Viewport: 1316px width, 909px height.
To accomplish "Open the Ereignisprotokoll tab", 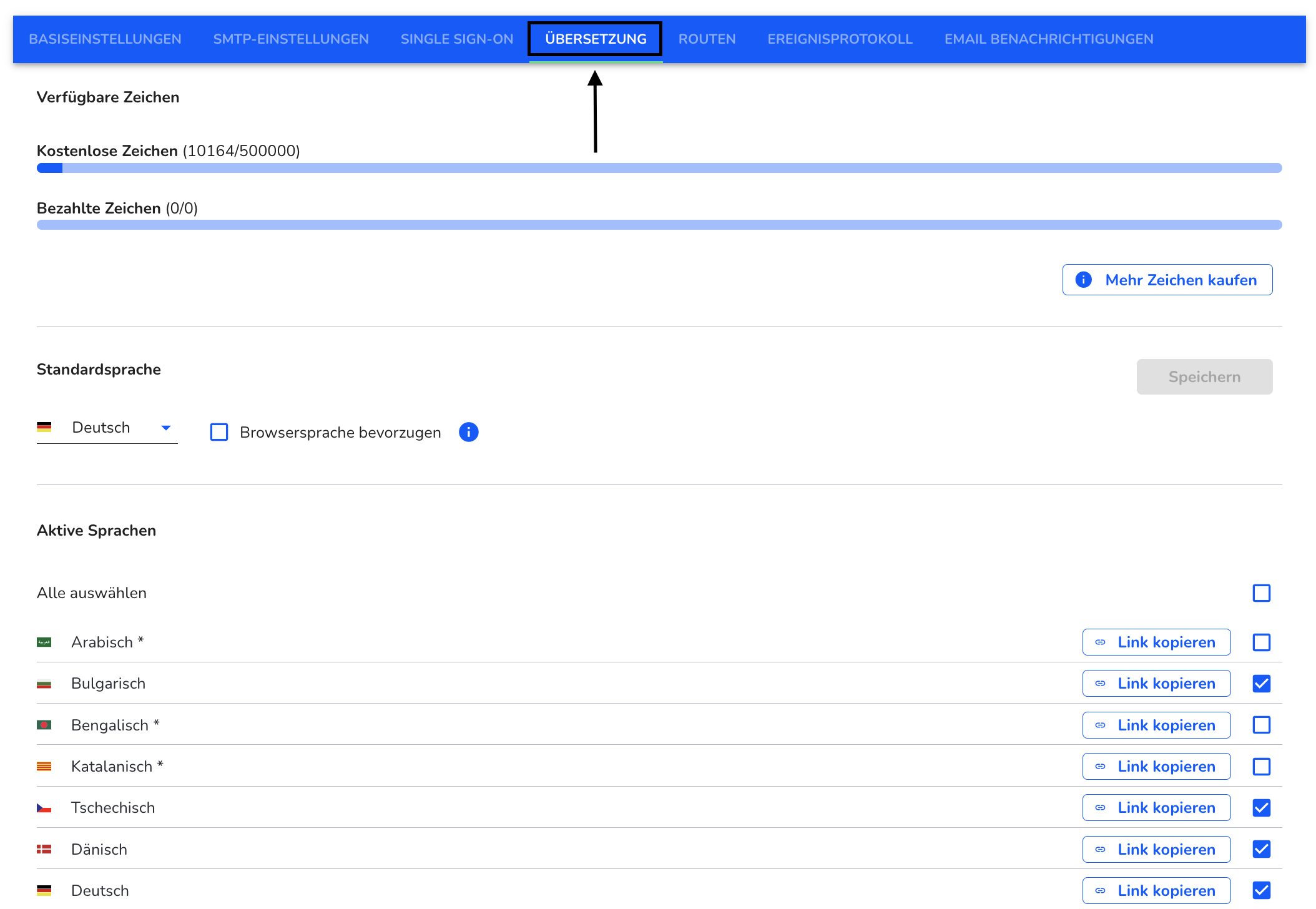I will (840, 39).
